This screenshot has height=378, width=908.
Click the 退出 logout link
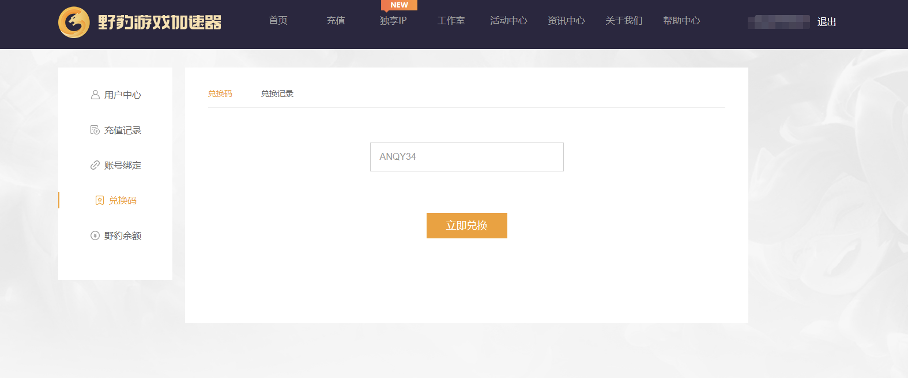point(826,22)
